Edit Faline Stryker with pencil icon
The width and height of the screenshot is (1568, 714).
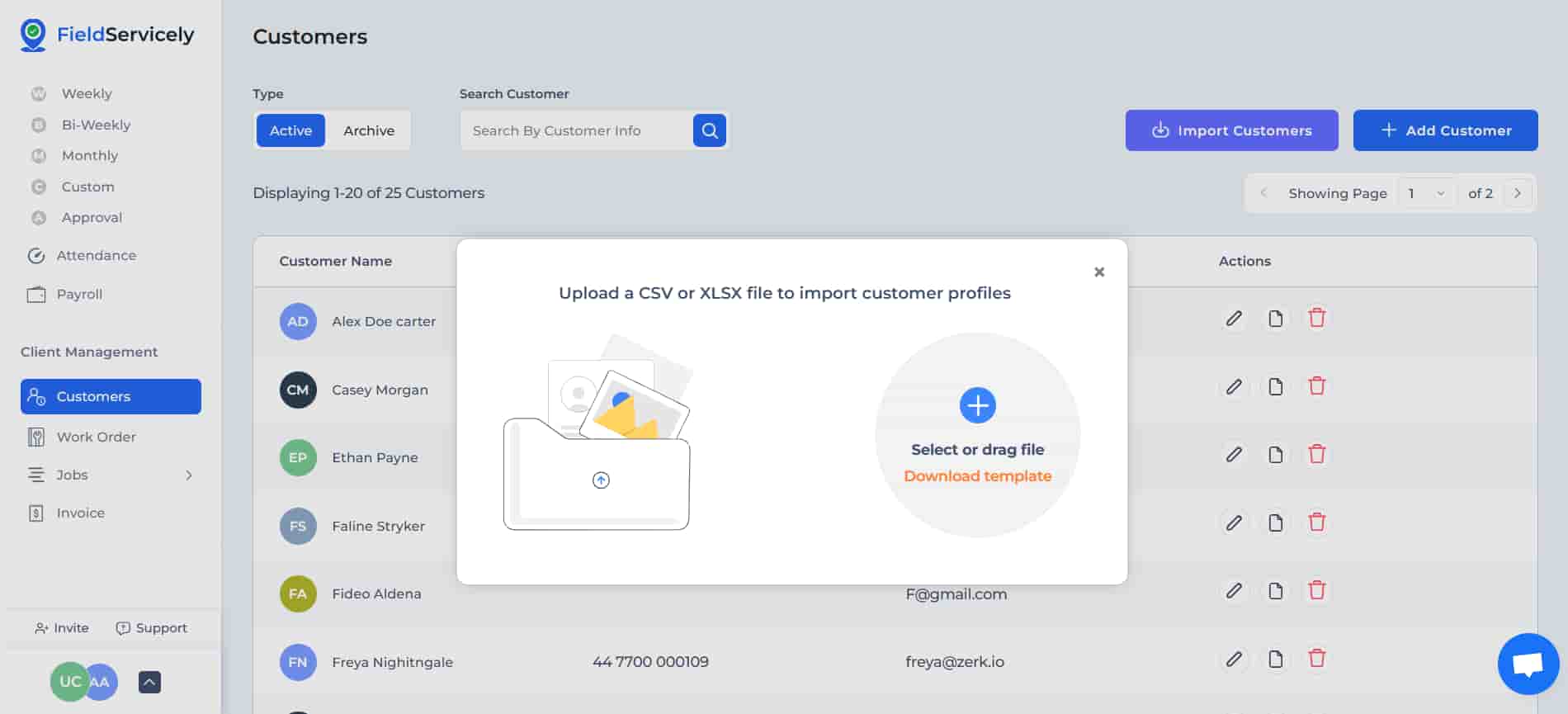point(1234,523)
